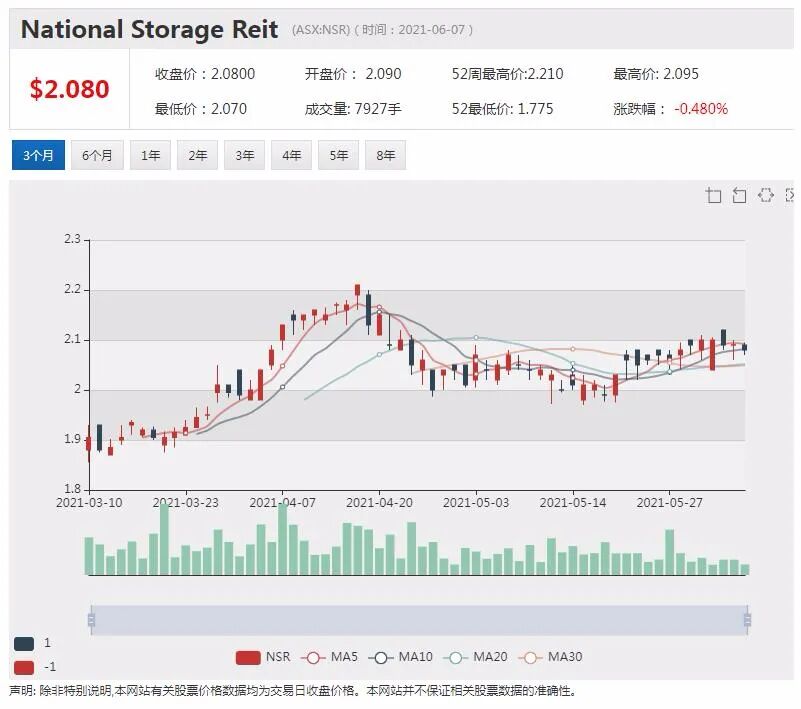Click the restore chart hexagon icon
The image size is (801, 709).
click(765, 195)
